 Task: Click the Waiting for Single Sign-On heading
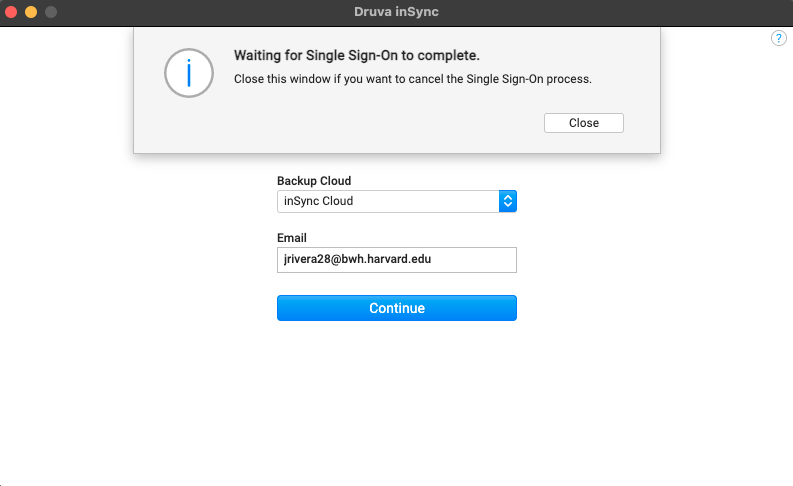(357, 55)
